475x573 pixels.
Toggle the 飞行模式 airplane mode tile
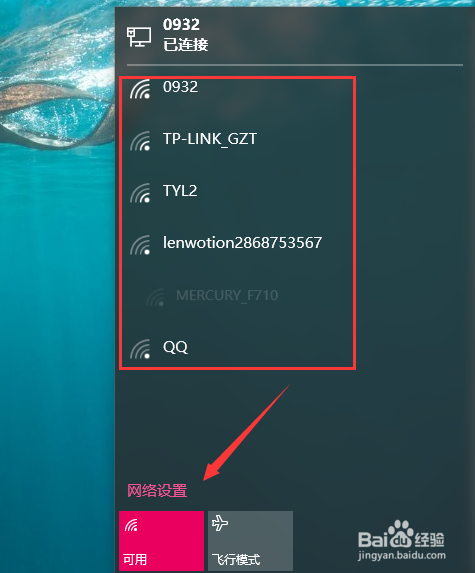[250, 541]
